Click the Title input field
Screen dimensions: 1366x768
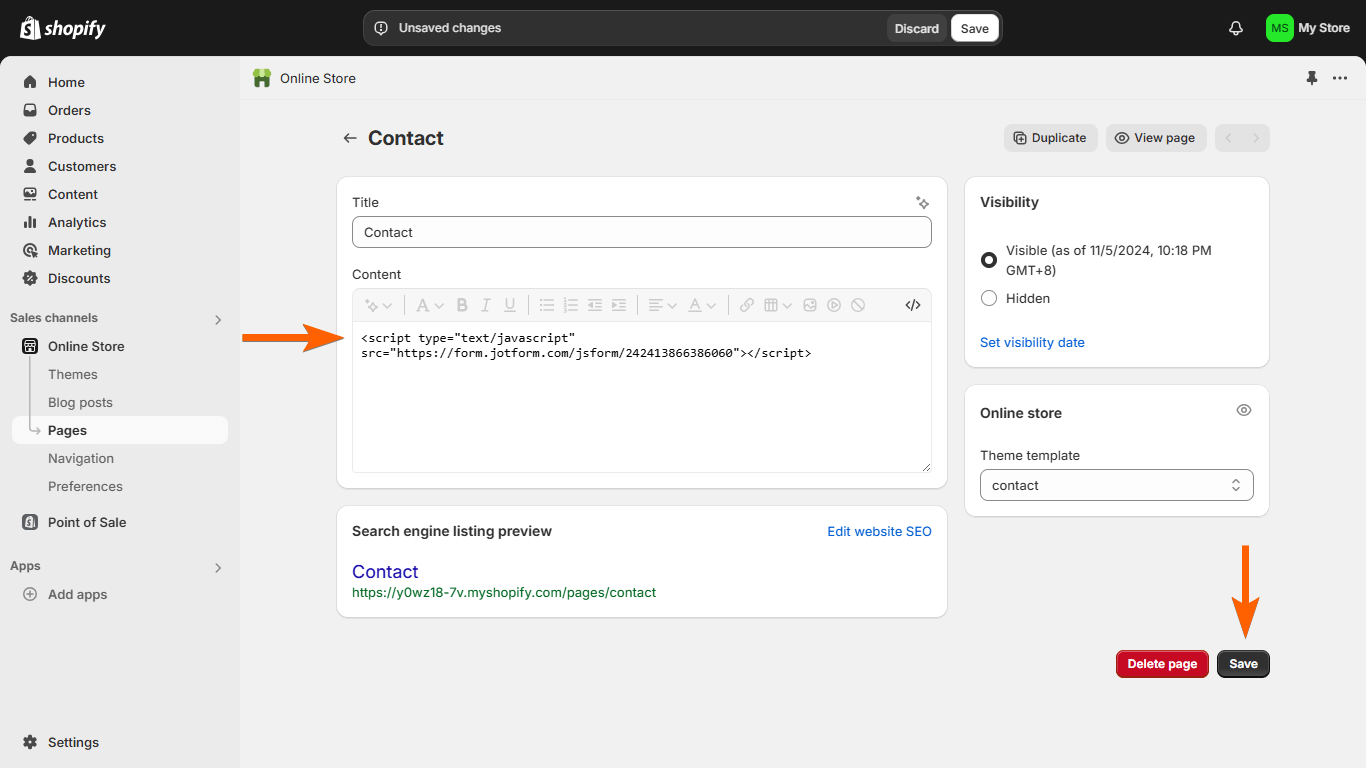pyautogui.click(x=641, y=232)
